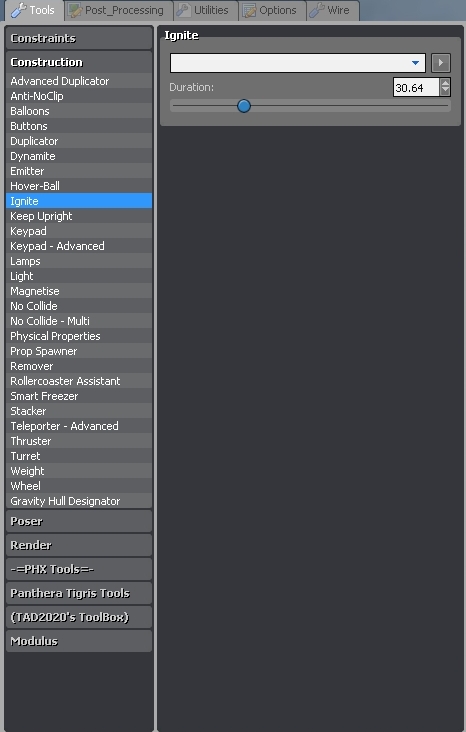The width and height of the screenshot is (466, 732).
Task: Click the Utilities tab wrench icon
Action: (183, 10)
